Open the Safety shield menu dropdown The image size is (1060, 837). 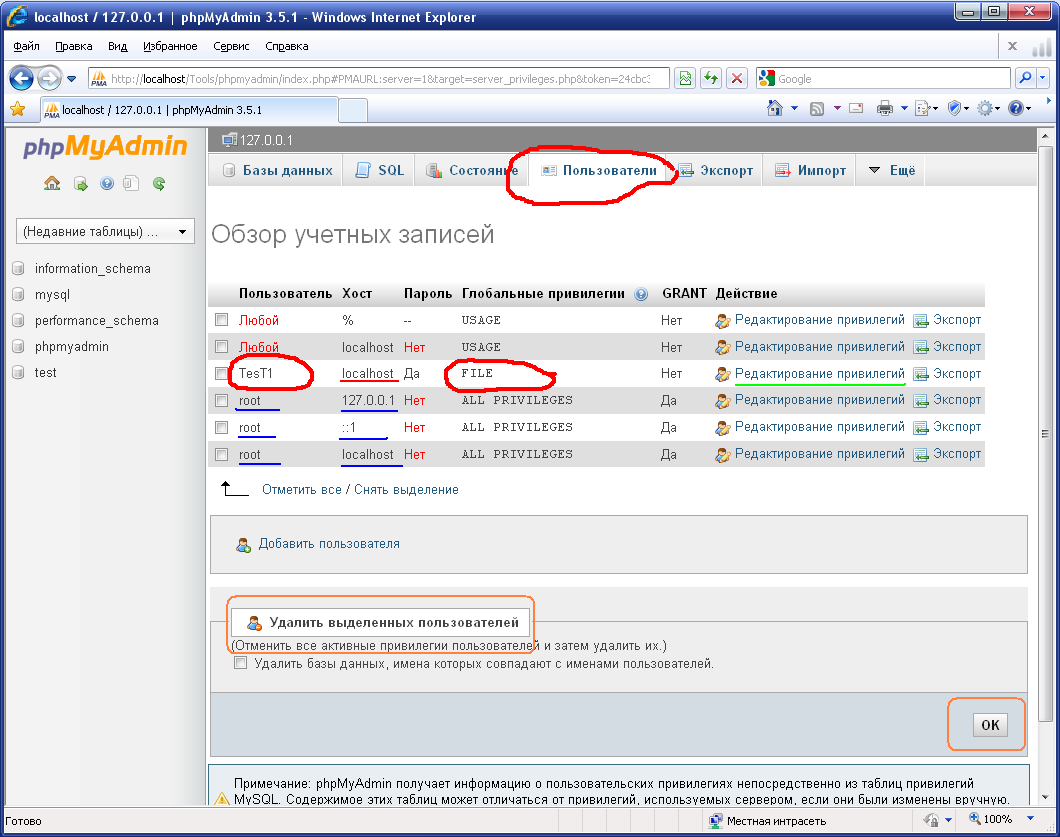pos(967,108)
